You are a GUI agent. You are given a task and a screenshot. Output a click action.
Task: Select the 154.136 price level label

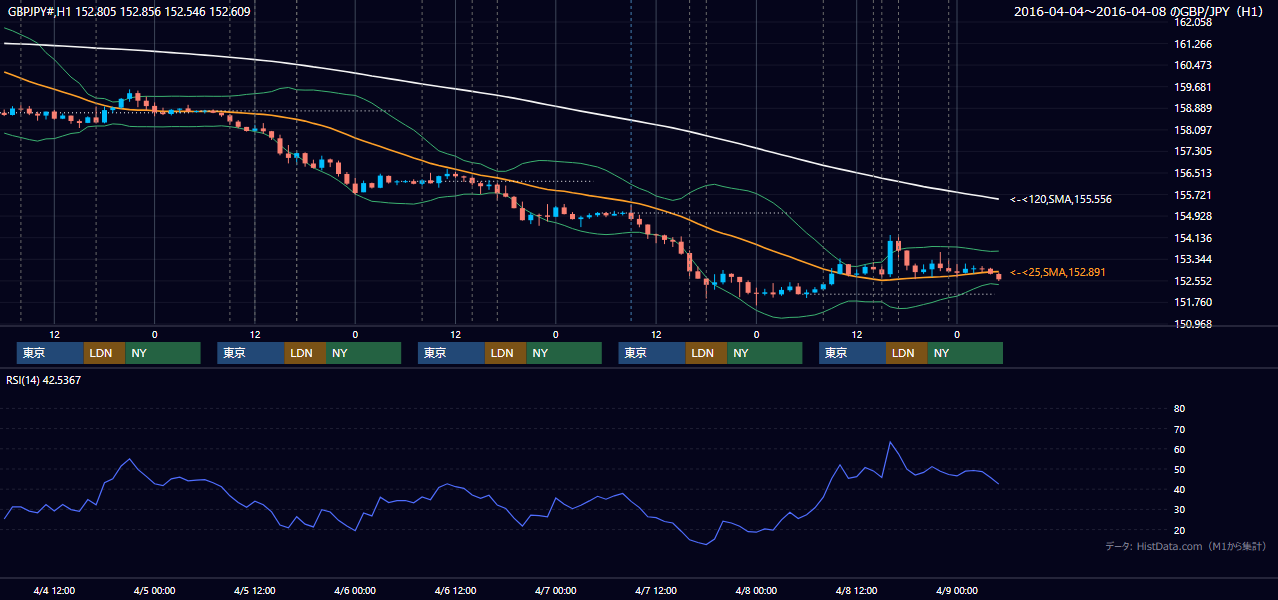1193,238
